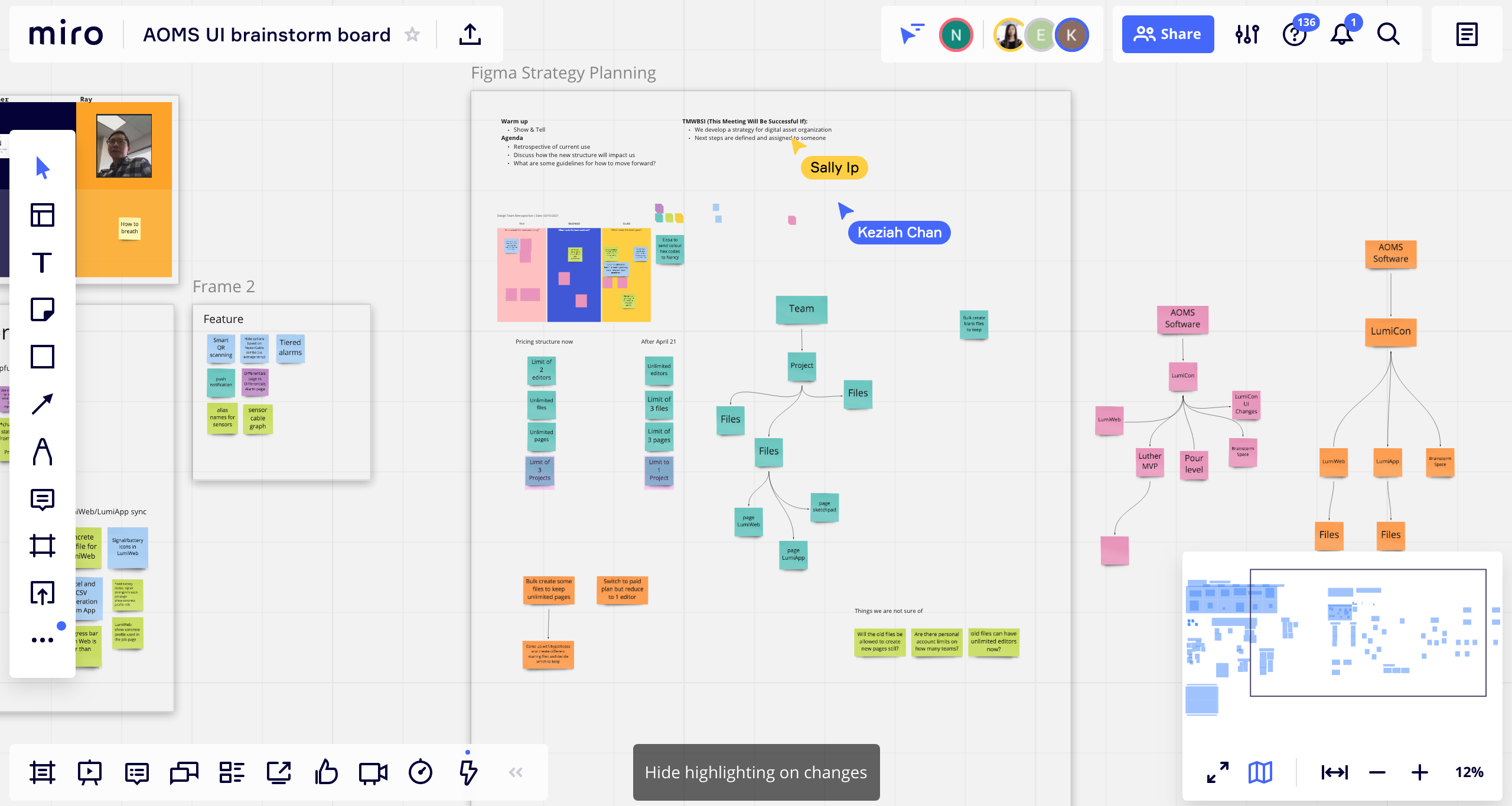1512x806 pixels.
Task: Select the How to breath sticky note
Action: tap(129, 228)
